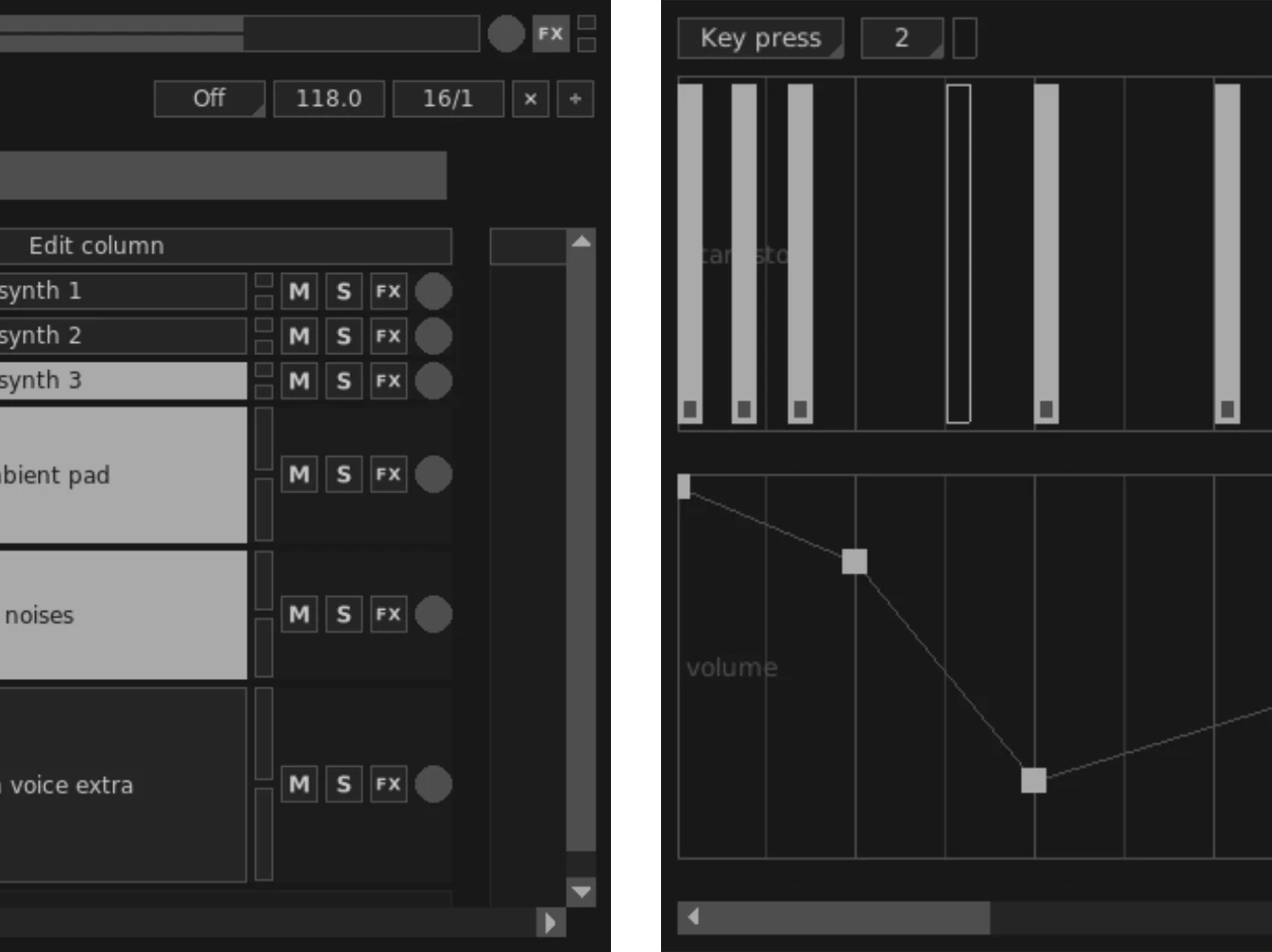
Task: Click the 118.0 tempo field
Action: click(329, 99)
